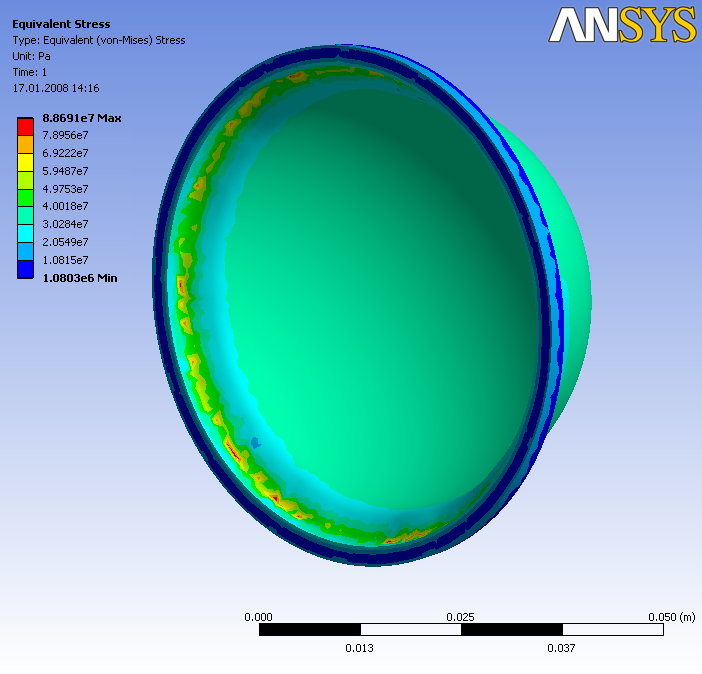This screenshot has width=702, height=674.
Task: Click the '4.0018e7' legend value
Action: [65, 206]
